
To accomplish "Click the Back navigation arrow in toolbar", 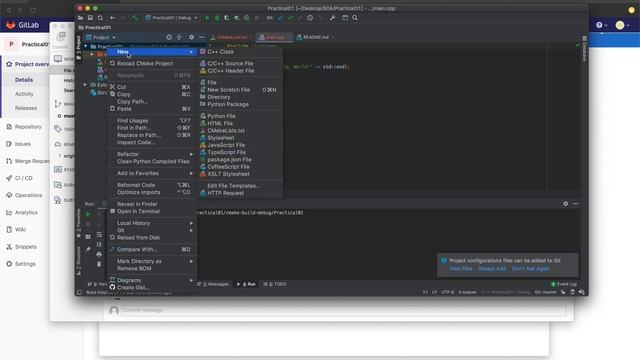I will pos(112,18).
